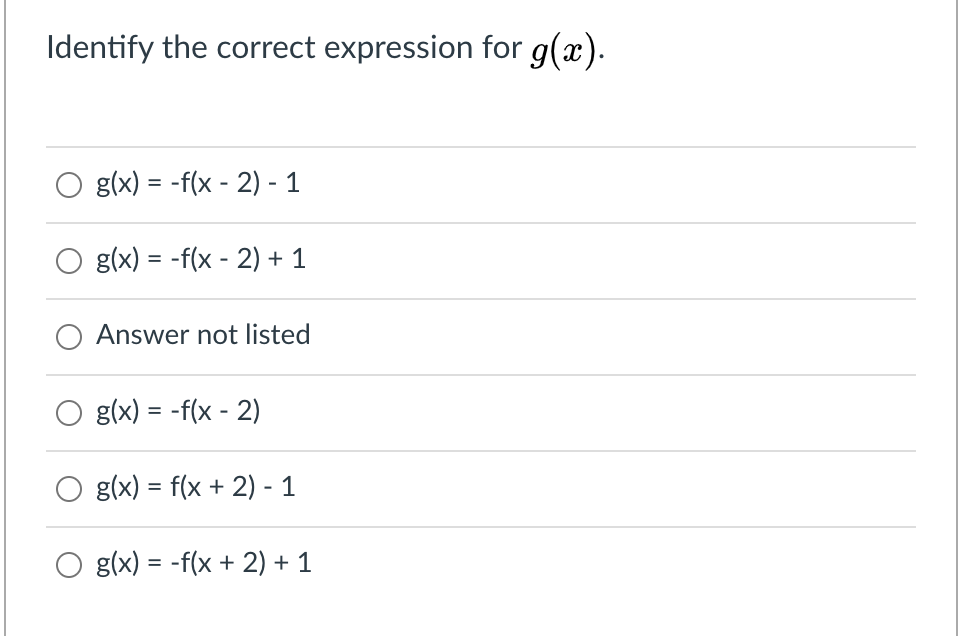The width and height of the screenshot is (966, 636).
Task: Click empty row area beside 'f(x + 2) - 1' option
Action: [607, 489]
